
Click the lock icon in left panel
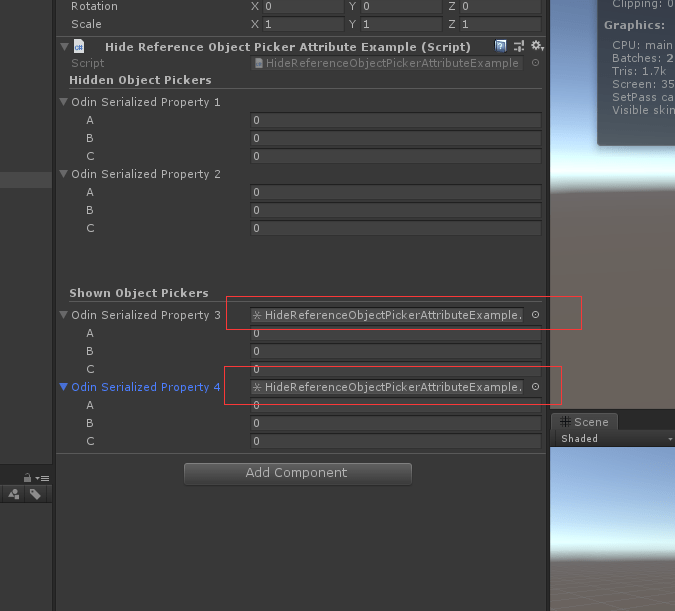(x=27, y=478)
